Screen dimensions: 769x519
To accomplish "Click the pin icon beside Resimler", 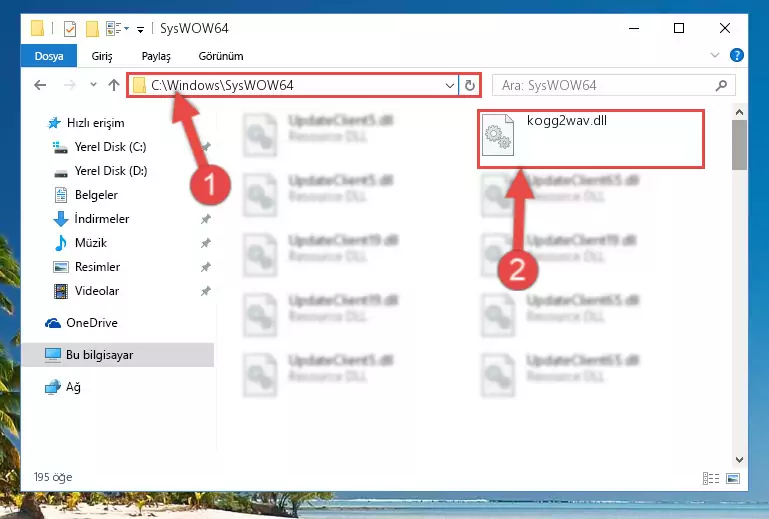I will point(205,267).
